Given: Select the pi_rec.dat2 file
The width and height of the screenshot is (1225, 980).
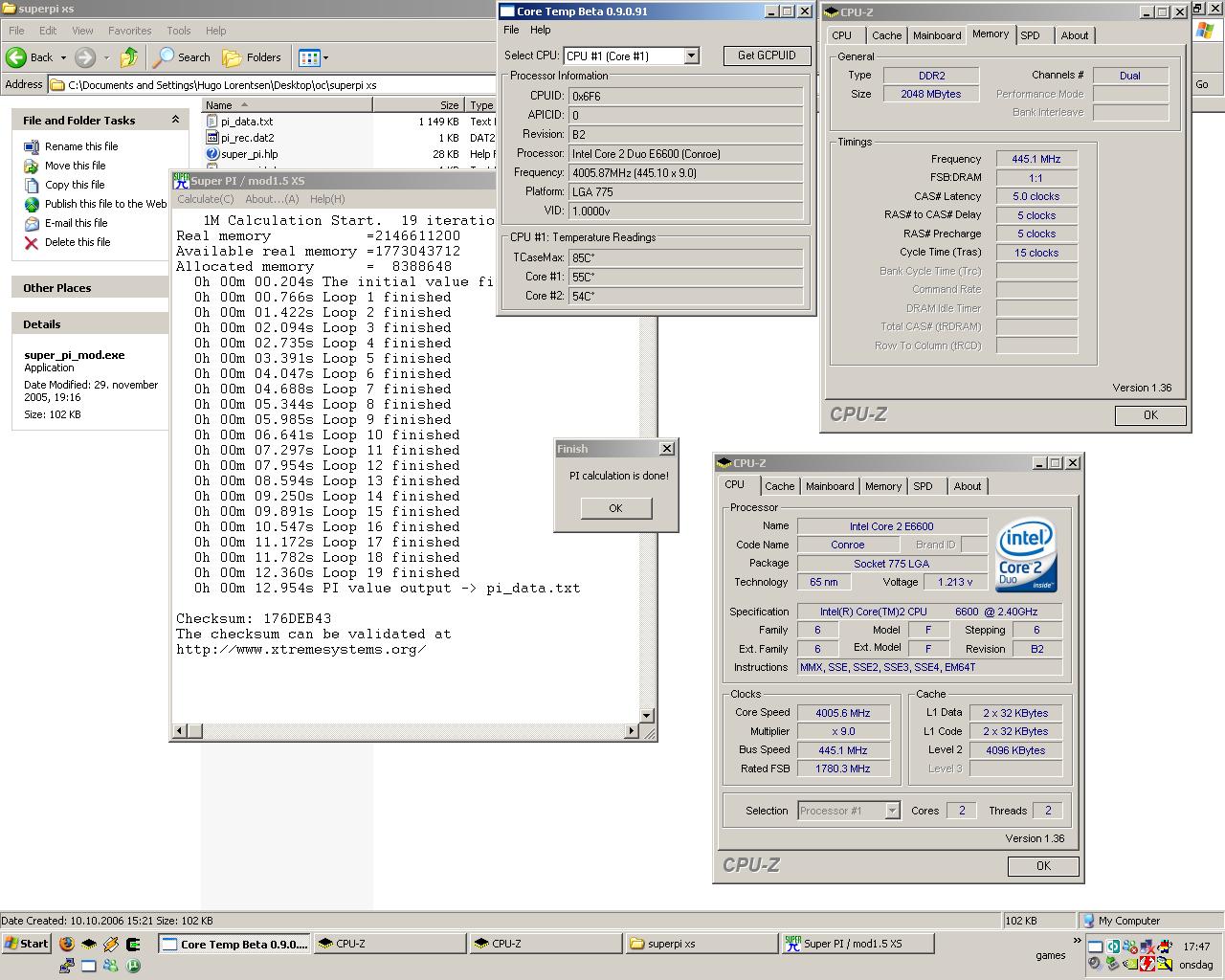Looking at the screenshot, I should click(x=247, y=138).
